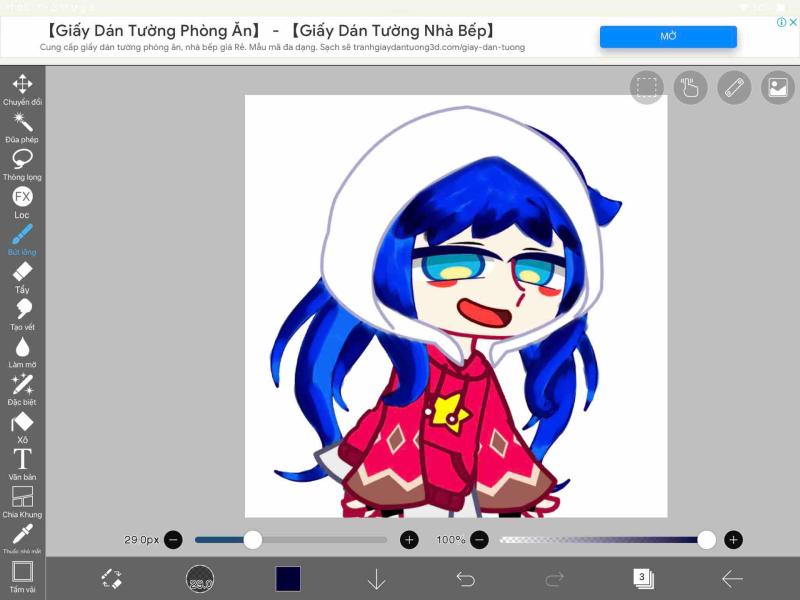The height and width of the screenshot is (600, 800).
Task: Tap the MỞ button on the ad banner
Action: [x=668, y=36]
